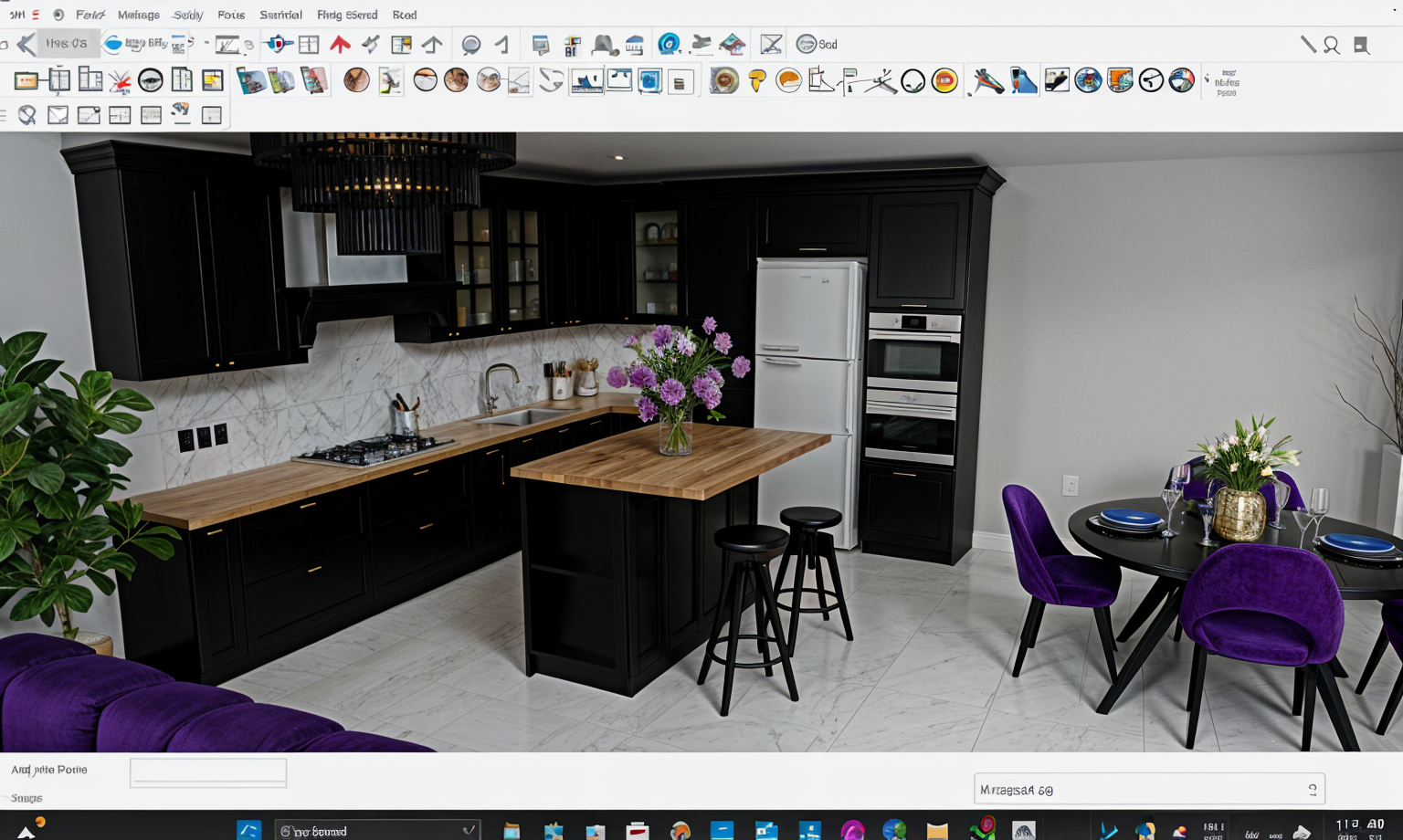The image size is (1403, 840).
Task: Click the Sod button in top toolbar
Action: pos(817,44)
